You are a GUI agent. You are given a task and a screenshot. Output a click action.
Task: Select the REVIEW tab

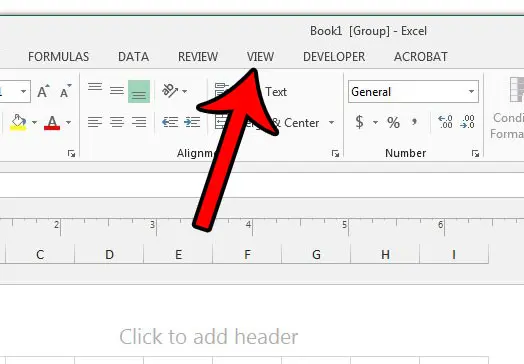click(198, 57)
